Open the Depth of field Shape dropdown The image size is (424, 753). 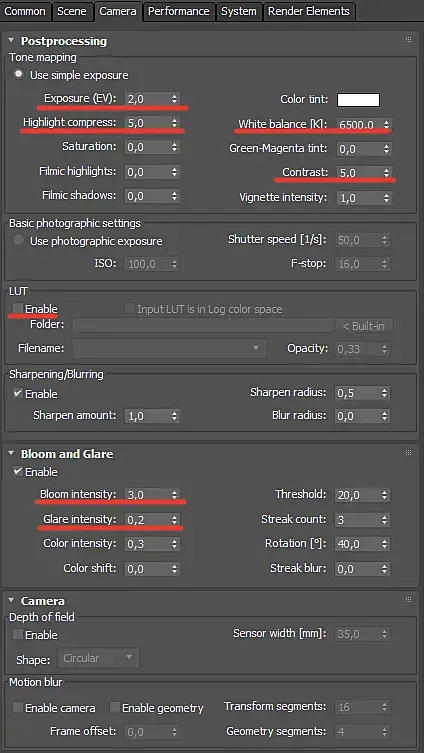[98, 658]
